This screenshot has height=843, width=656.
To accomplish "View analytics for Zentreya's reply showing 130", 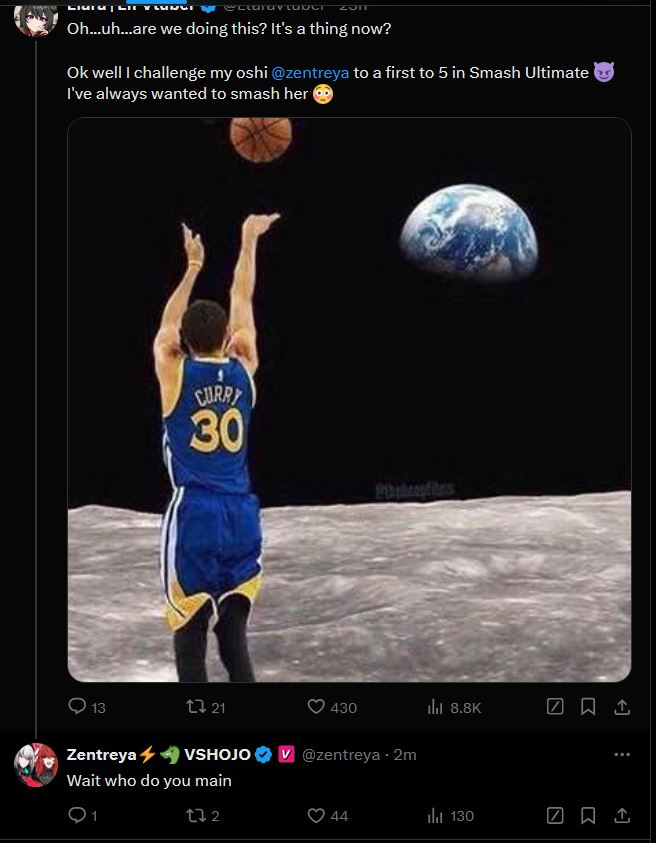I will (436, 815).
